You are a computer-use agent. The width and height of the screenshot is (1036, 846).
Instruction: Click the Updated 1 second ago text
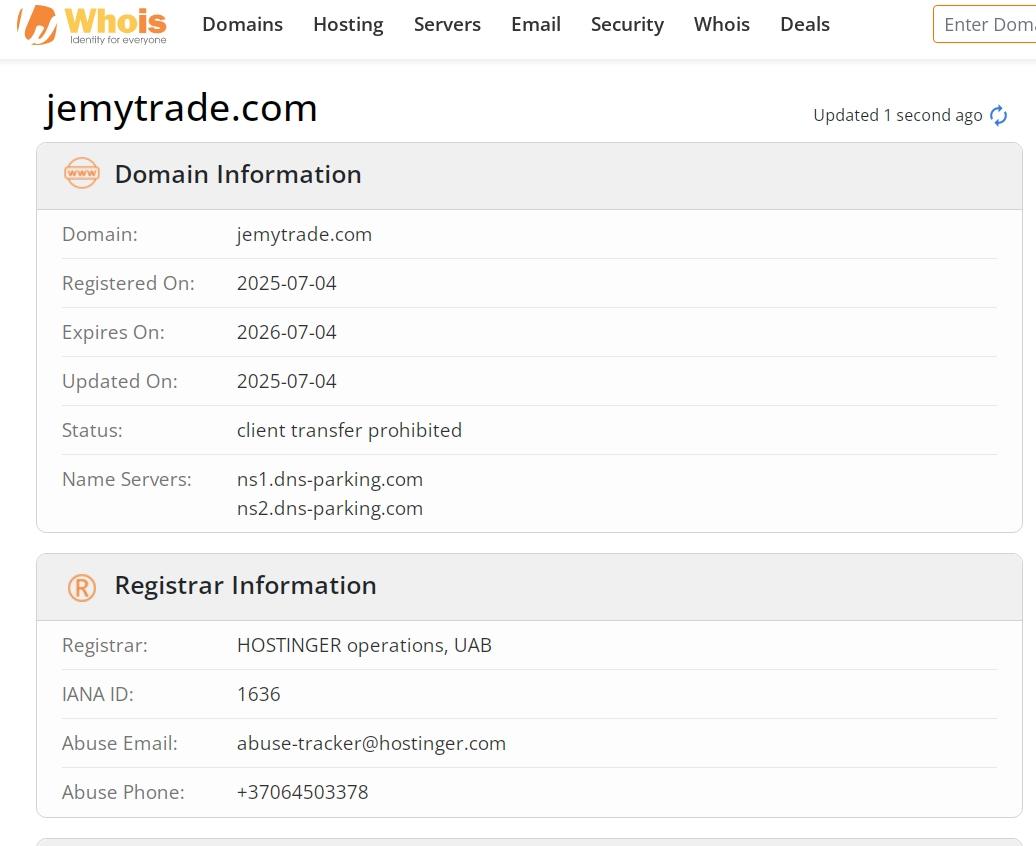click(x=898, y=115)
